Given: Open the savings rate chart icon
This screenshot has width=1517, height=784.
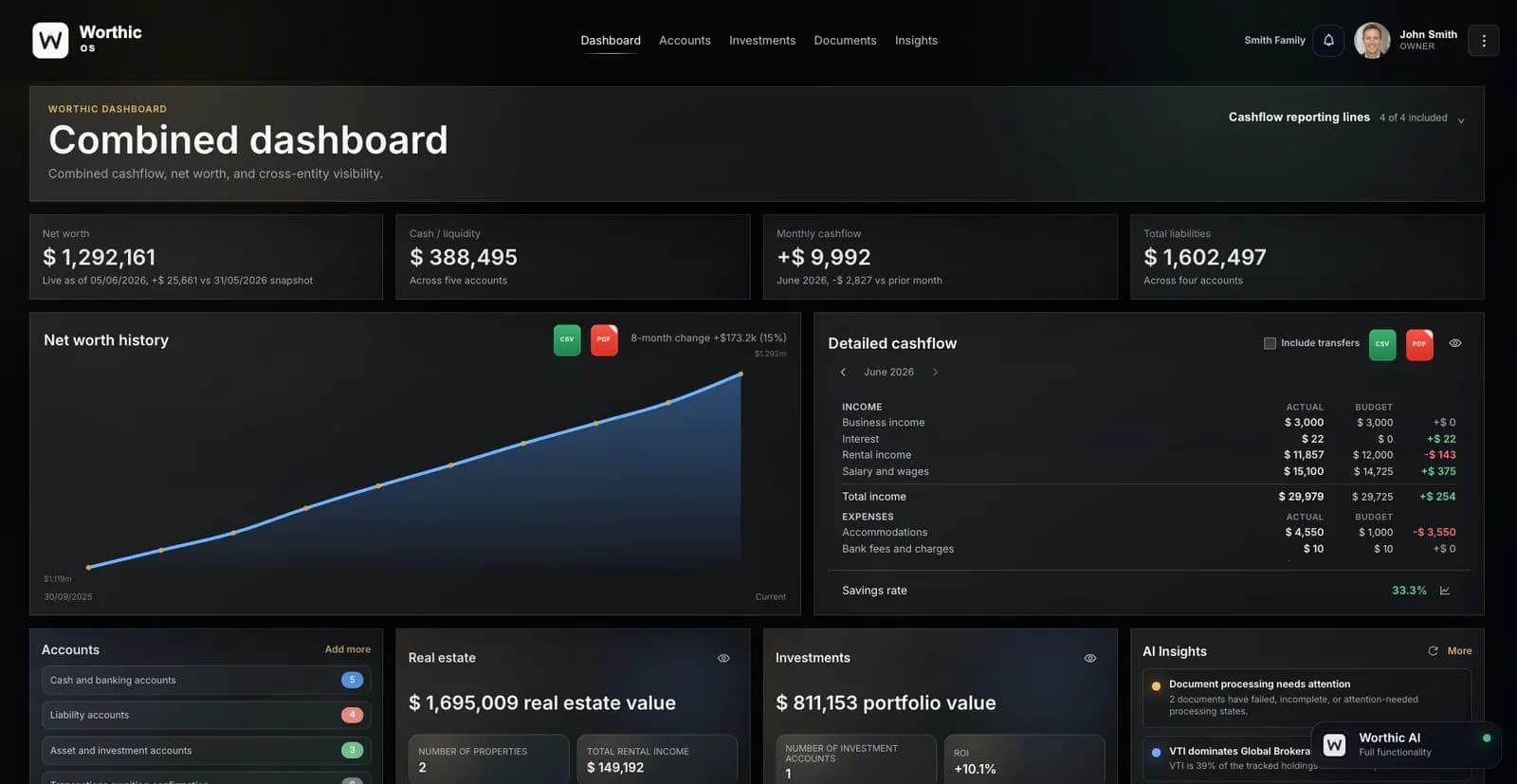Looking at the screenshot, I should click(1445, 591).
